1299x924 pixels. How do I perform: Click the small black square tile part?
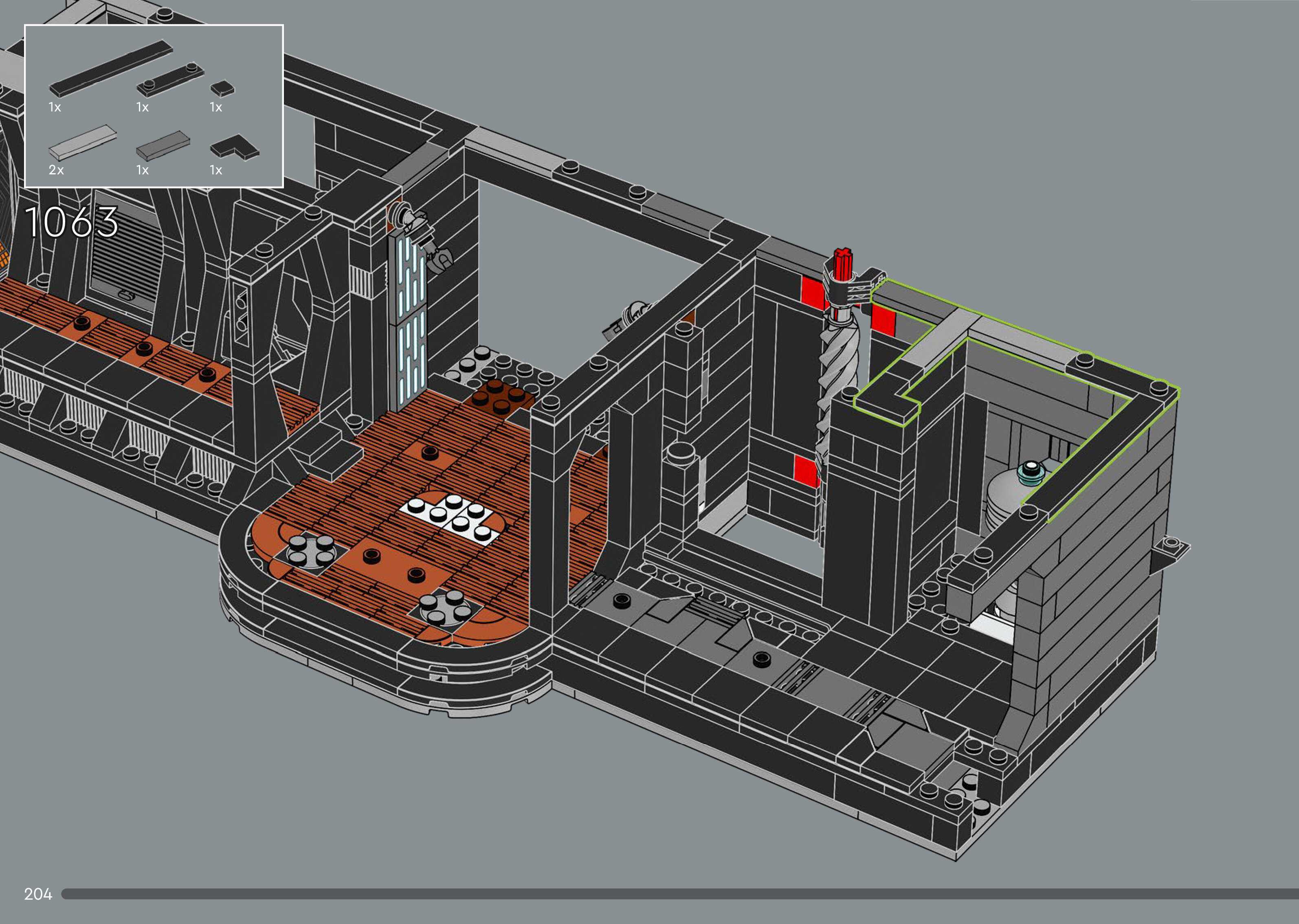(222, 89)
